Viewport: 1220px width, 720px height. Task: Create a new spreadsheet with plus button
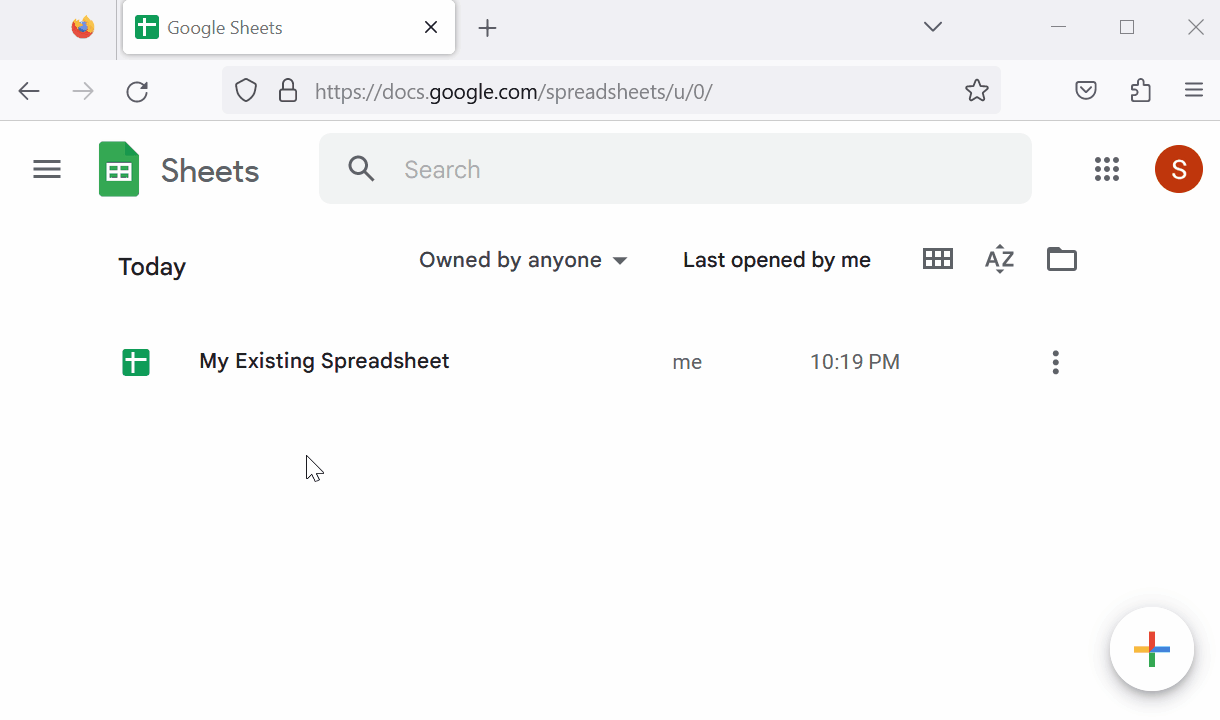click(x=1152, y=649)
